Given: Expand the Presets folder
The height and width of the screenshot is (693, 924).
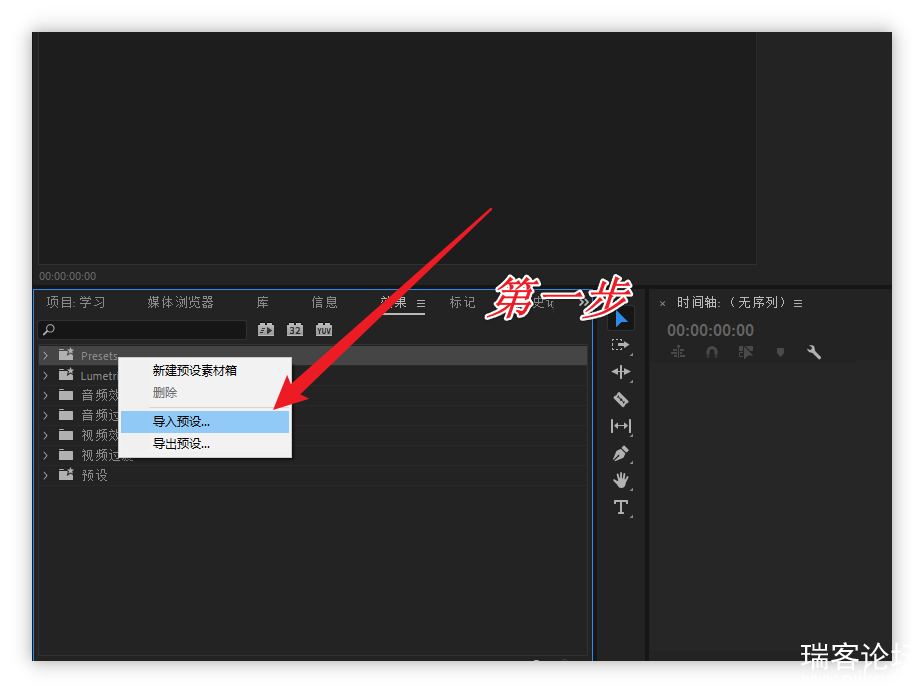Looking at the screenshot, I should click(45, 355).
